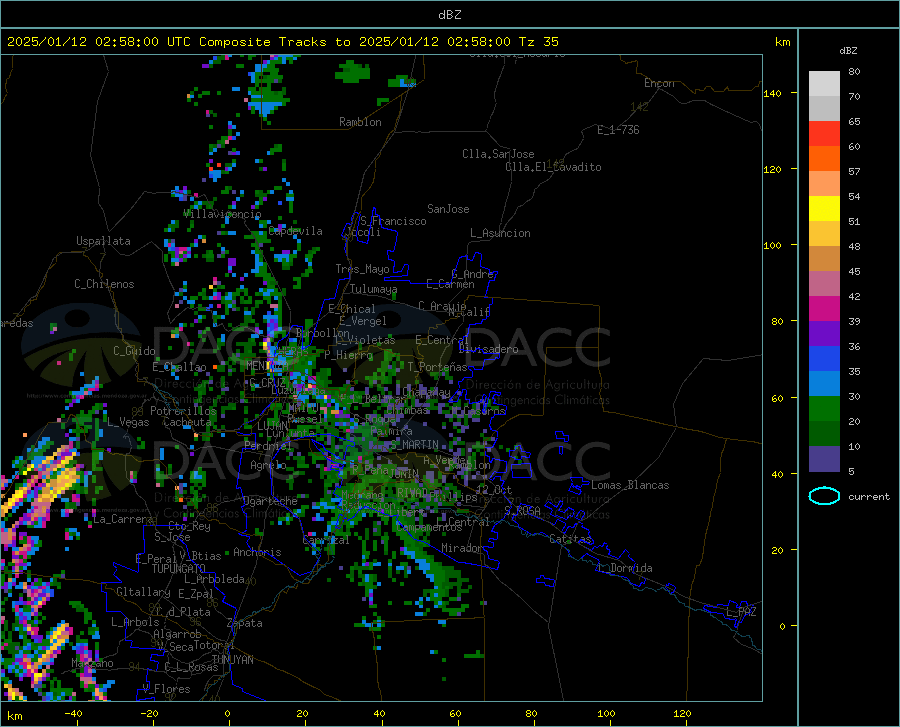This screenshot has height=727, width=900.
Task: Click the 80 dBZ light gray legend swatch
Action: [x=824, y=83]
